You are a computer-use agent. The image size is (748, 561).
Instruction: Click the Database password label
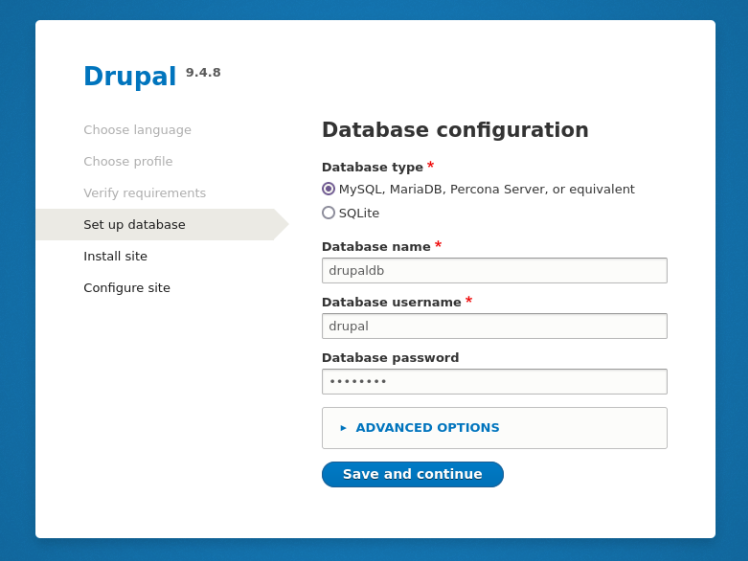390,358
